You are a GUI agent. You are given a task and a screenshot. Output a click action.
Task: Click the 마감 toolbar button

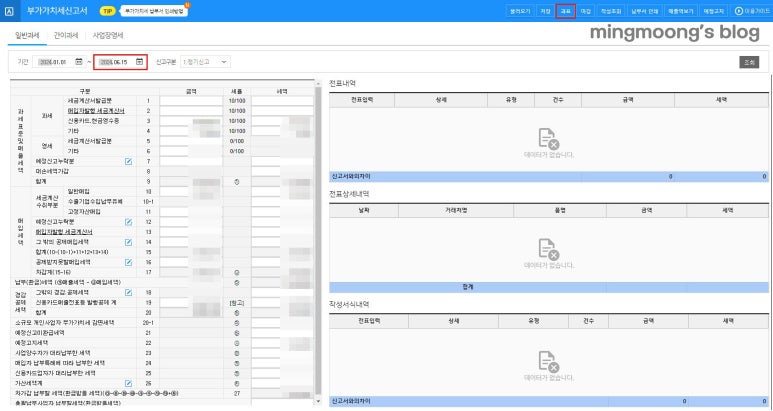[586, 11]
